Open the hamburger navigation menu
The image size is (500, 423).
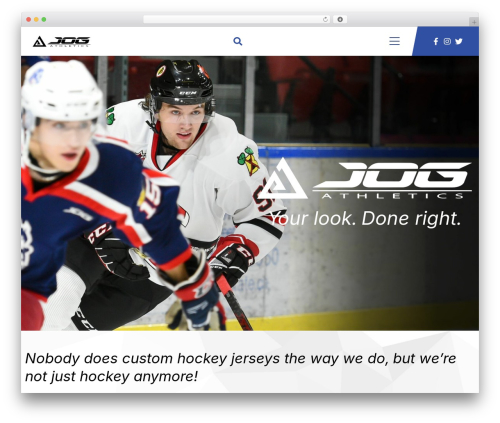click(394, 41)
